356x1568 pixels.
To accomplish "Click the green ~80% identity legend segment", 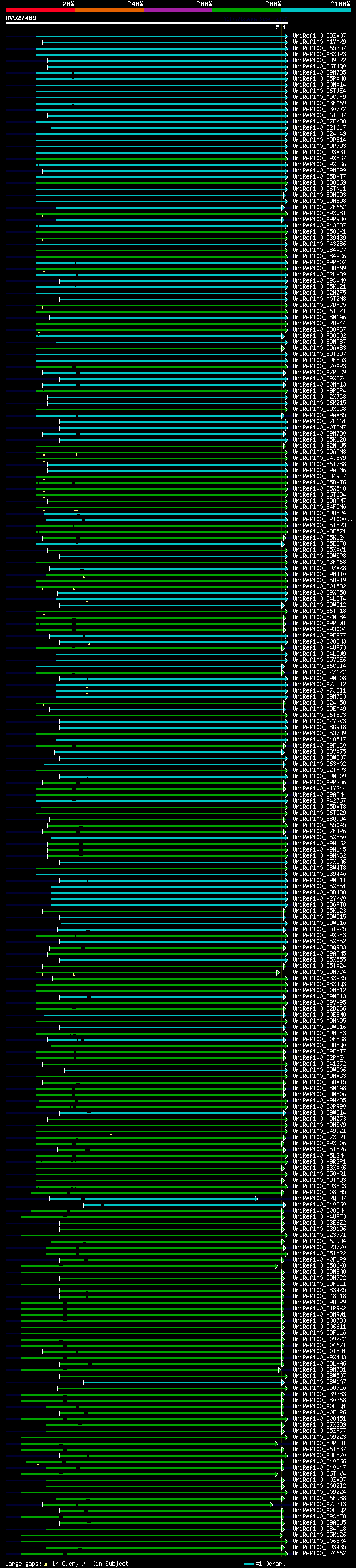I will (247, 11).
